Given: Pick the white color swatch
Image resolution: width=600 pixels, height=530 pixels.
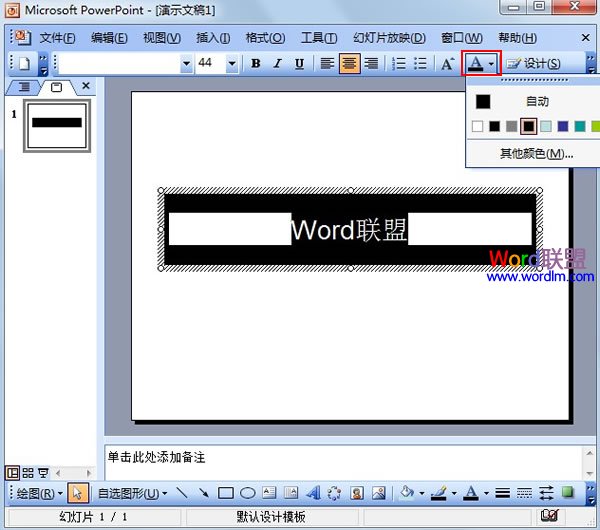Looking at the screenshot, I should (477, 126).
